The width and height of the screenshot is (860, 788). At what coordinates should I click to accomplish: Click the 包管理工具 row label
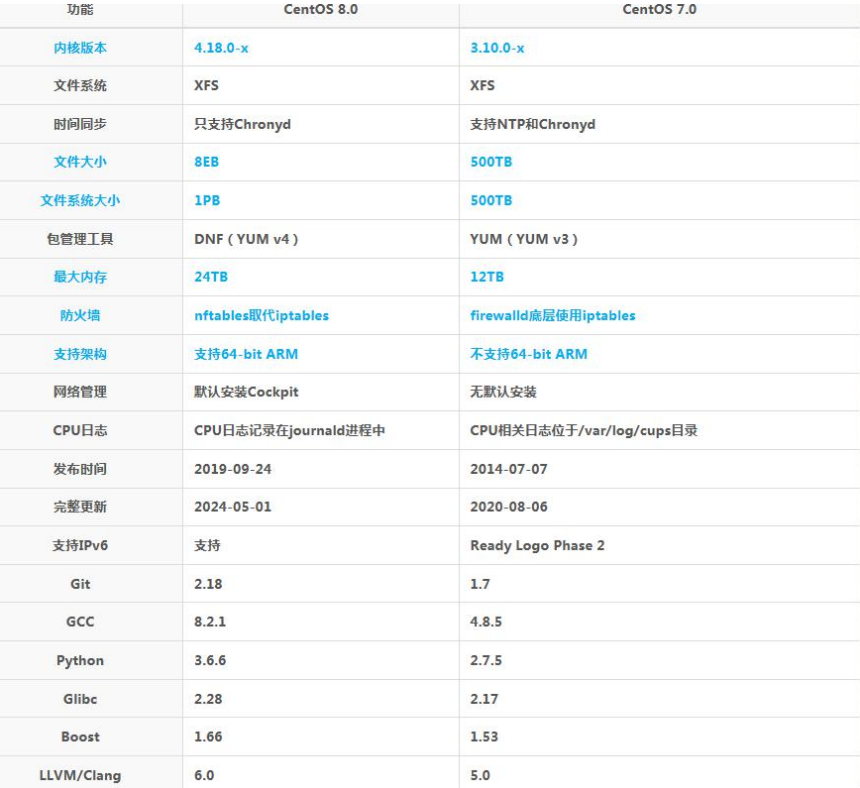pyautogui.click(x=80, y=239)
